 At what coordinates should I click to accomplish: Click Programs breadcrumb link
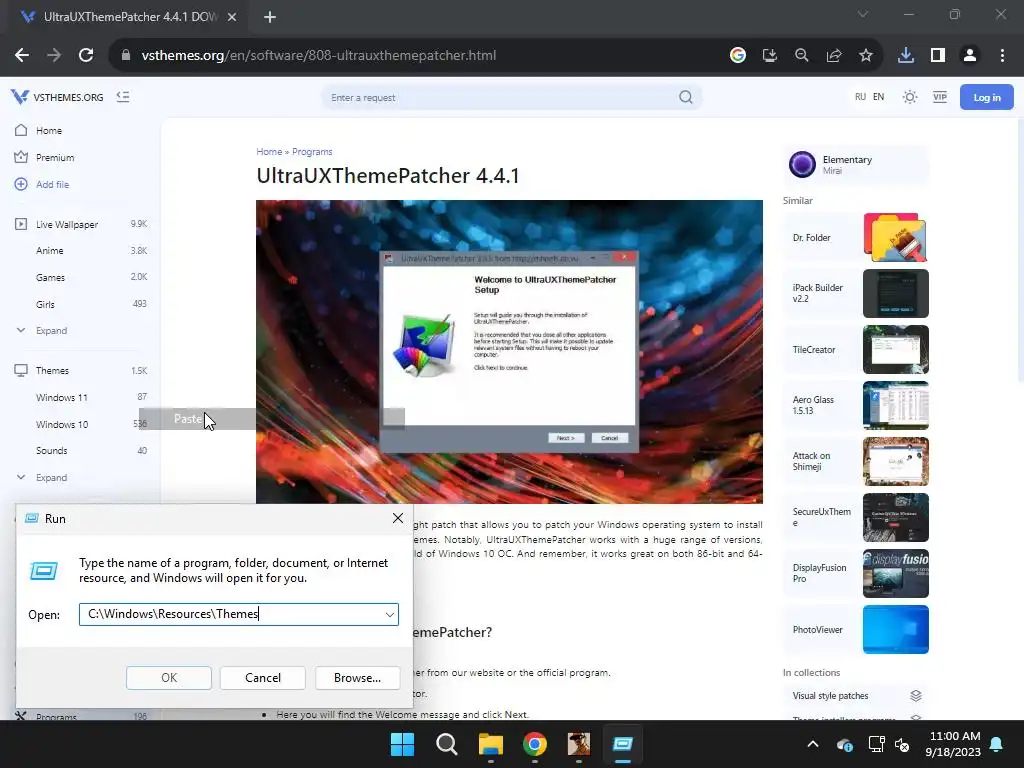[312, 152]
